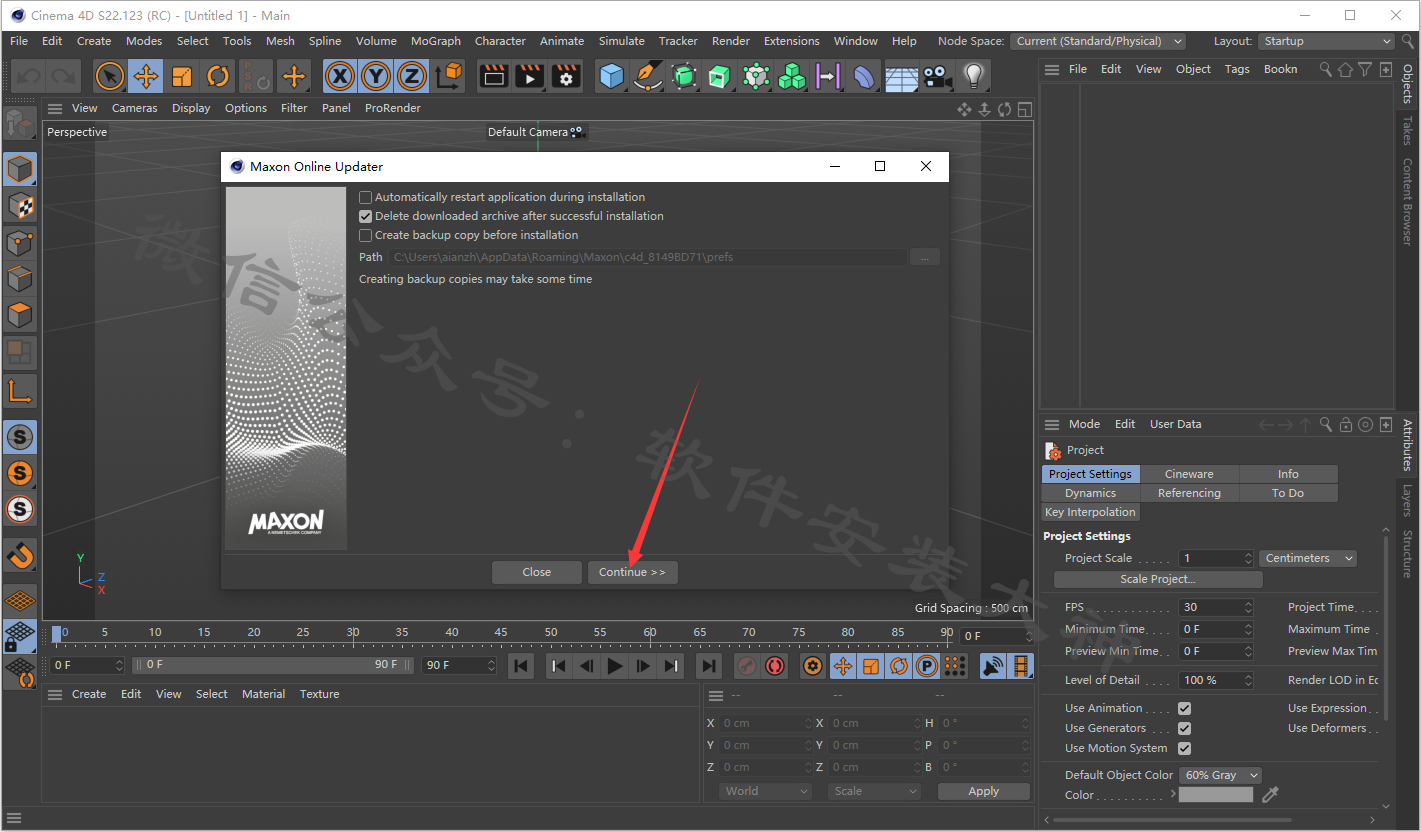1421x832 pixels.
Task: Check Create backup copy before installation
Action: point(365,235)
